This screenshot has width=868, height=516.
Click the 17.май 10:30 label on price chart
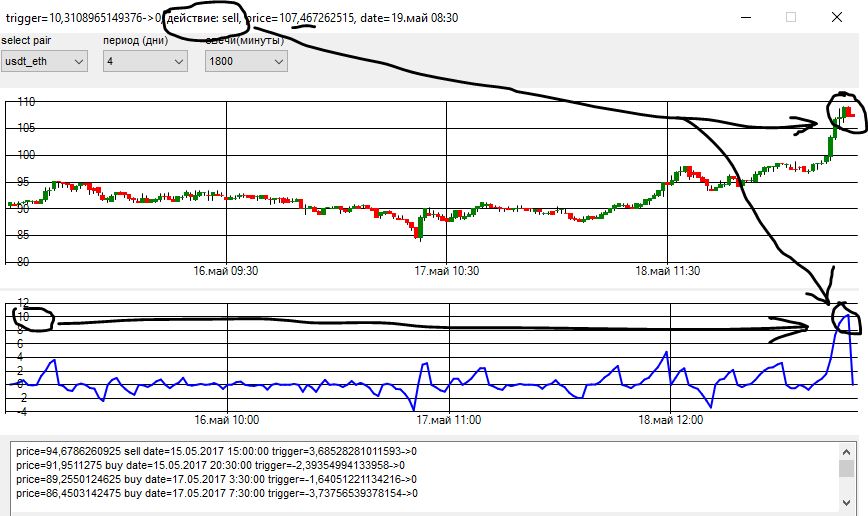tap(447, 271)
